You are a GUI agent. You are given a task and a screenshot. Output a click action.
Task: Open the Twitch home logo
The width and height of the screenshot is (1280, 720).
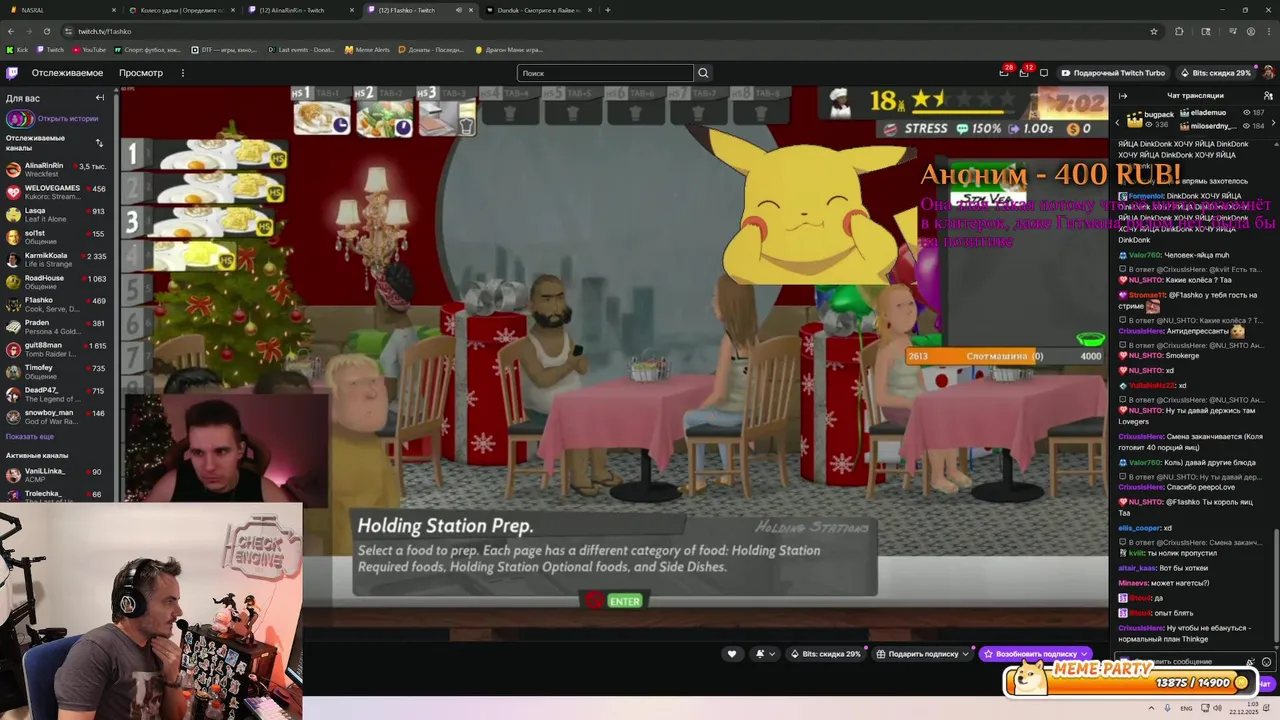pos(12,73)
